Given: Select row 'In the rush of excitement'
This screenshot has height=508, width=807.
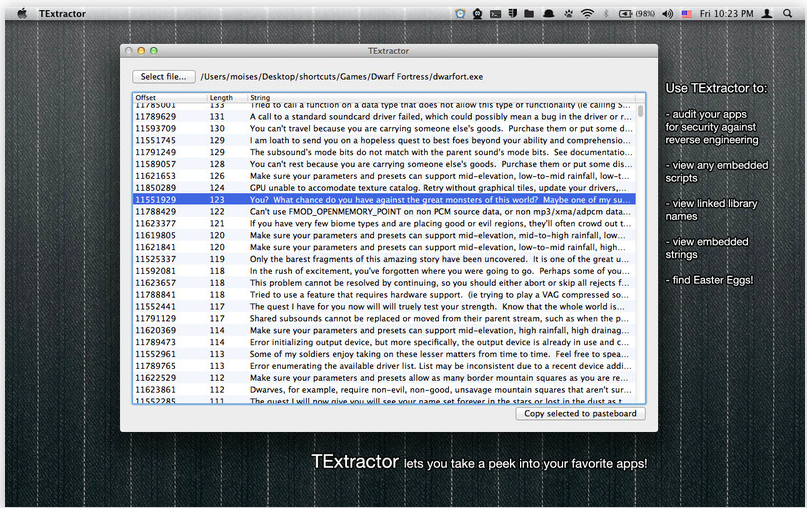Looking at the screenshot, I should click(384, 271).
